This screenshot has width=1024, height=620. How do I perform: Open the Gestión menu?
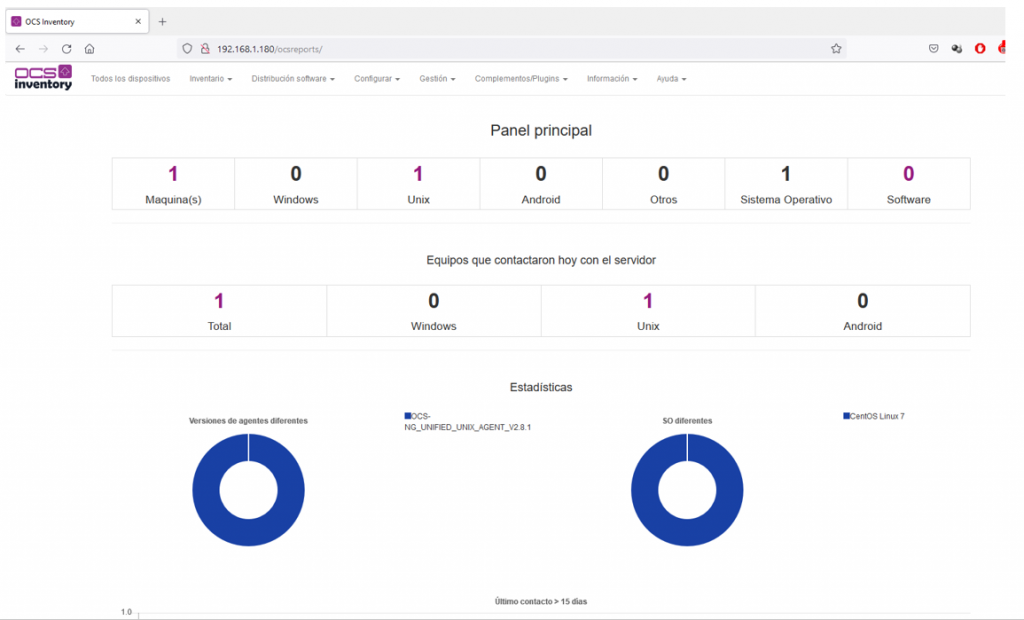click(x=437, y=78)
